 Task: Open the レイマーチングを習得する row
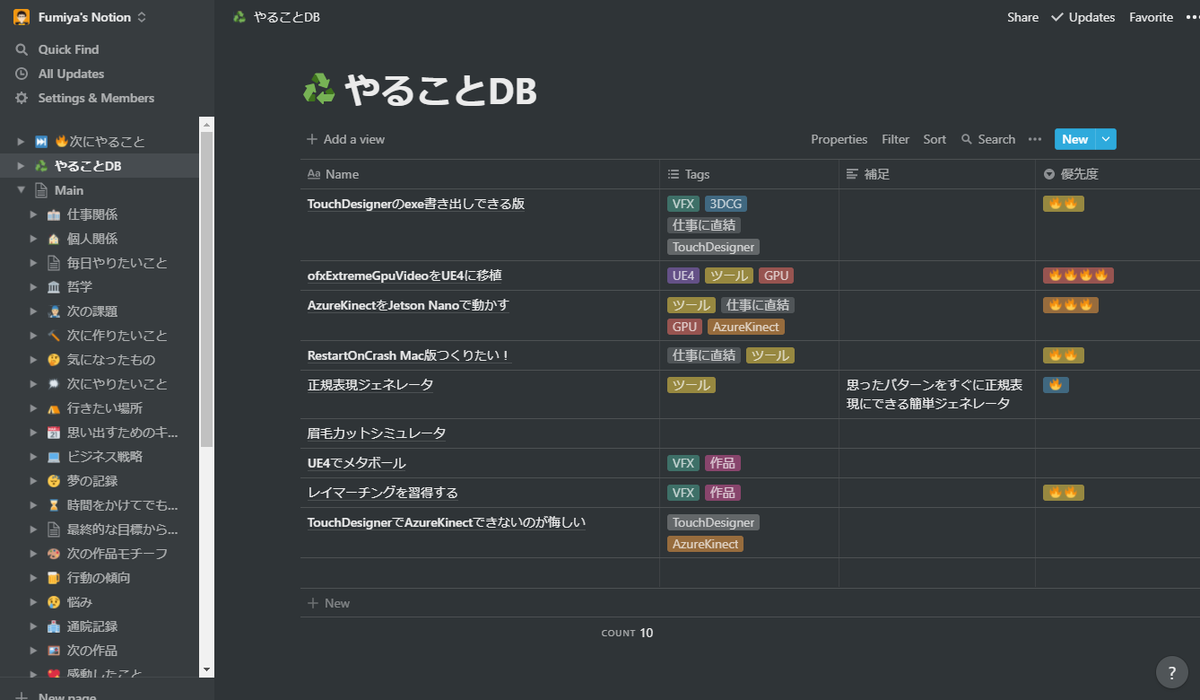pos(383,493)
